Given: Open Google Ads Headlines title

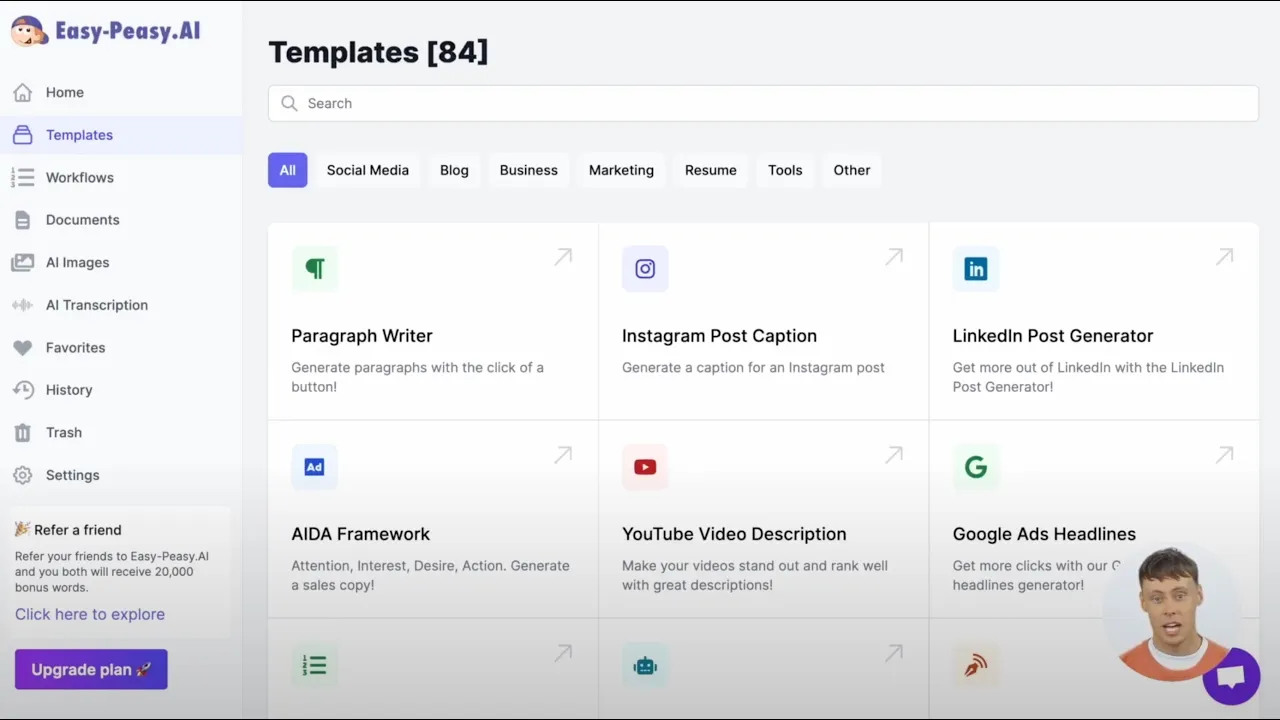Looking at the screenshot, I should coord(1044,534).
